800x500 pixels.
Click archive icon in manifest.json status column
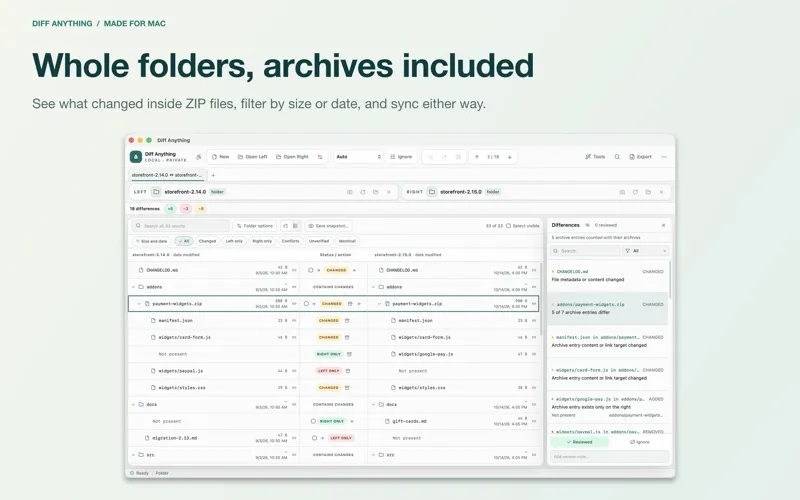click(347, 320)
